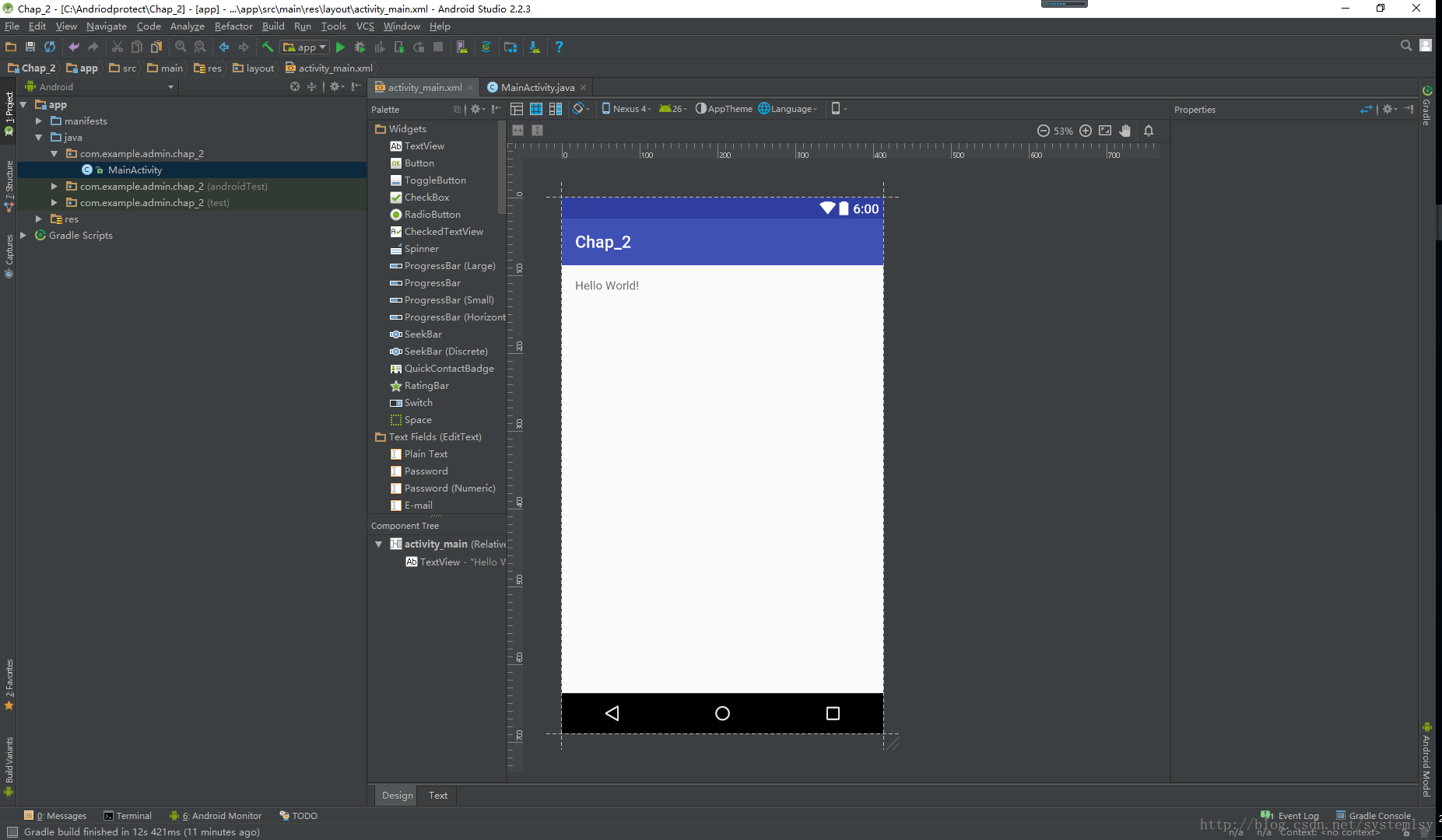Click the warnings bell icon
Screen dimensions: 1442x840
point(1149,131)
